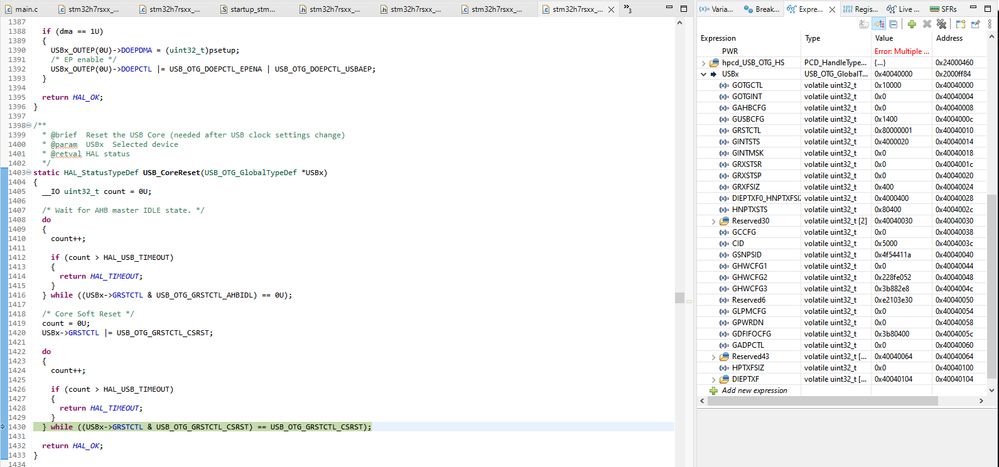Select the GINTSTS register row
Image resolution: width=999 pixels, height=467 pixels.
coord(842,142)
